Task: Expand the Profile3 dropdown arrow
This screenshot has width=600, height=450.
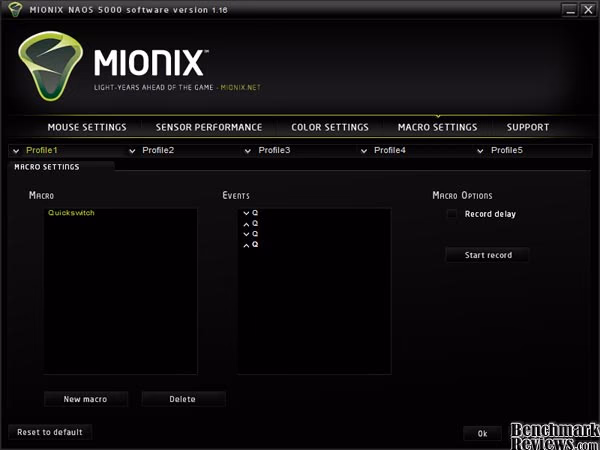Action: 248,151
